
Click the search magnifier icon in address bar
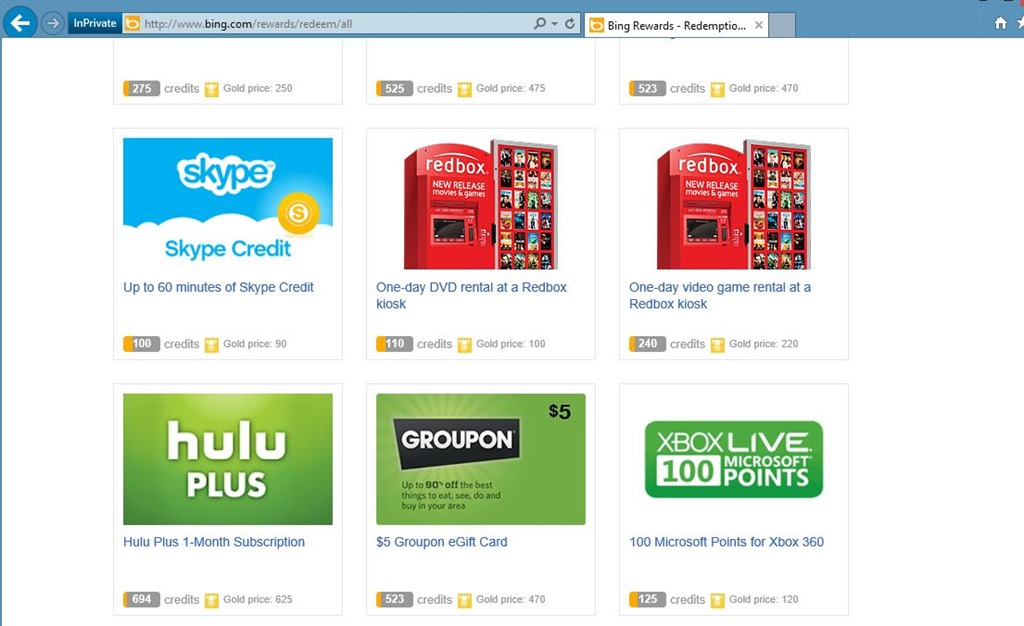coord(539,23)
